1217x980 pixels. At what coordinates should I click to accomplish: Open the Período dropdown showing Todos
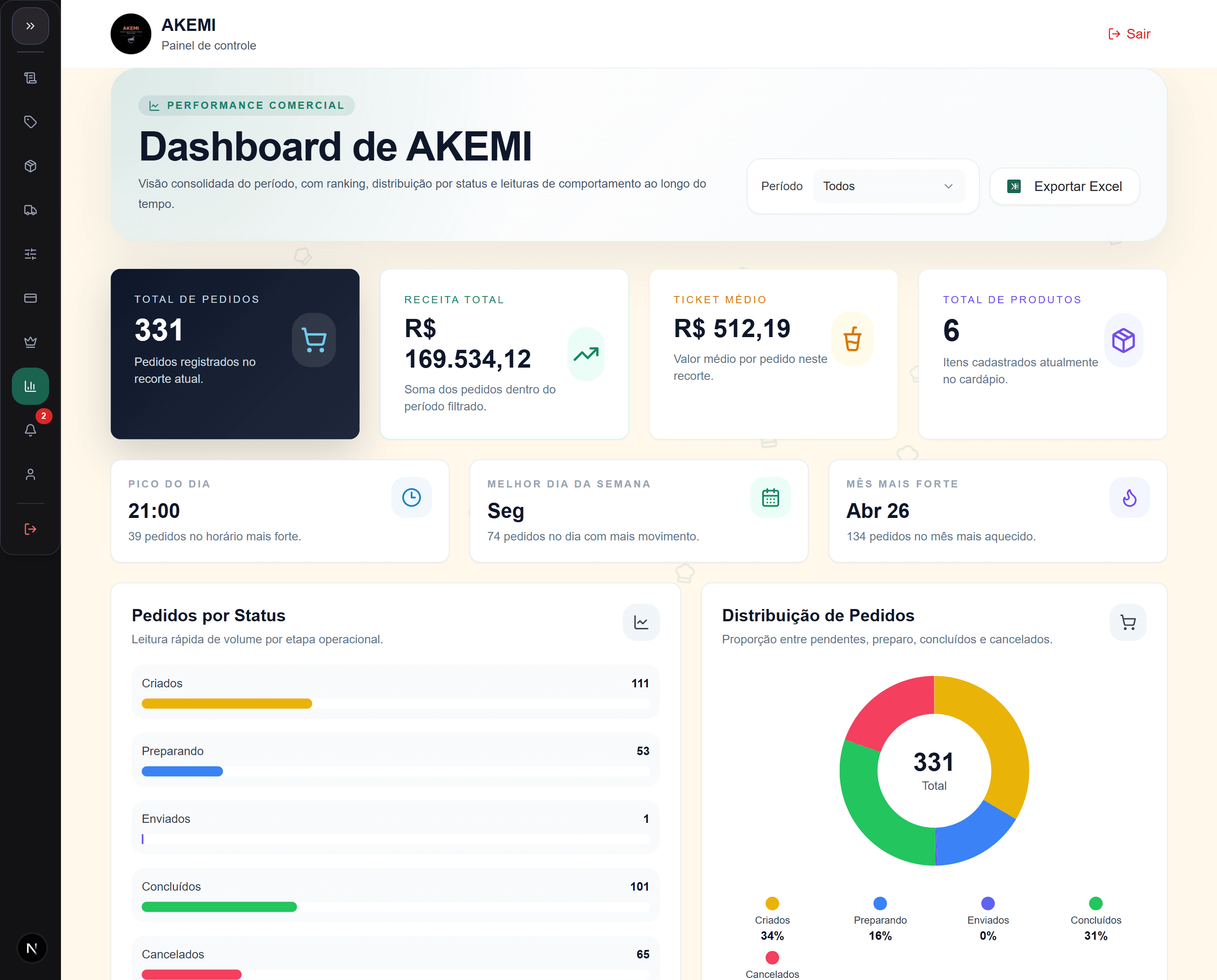[889, 186]
